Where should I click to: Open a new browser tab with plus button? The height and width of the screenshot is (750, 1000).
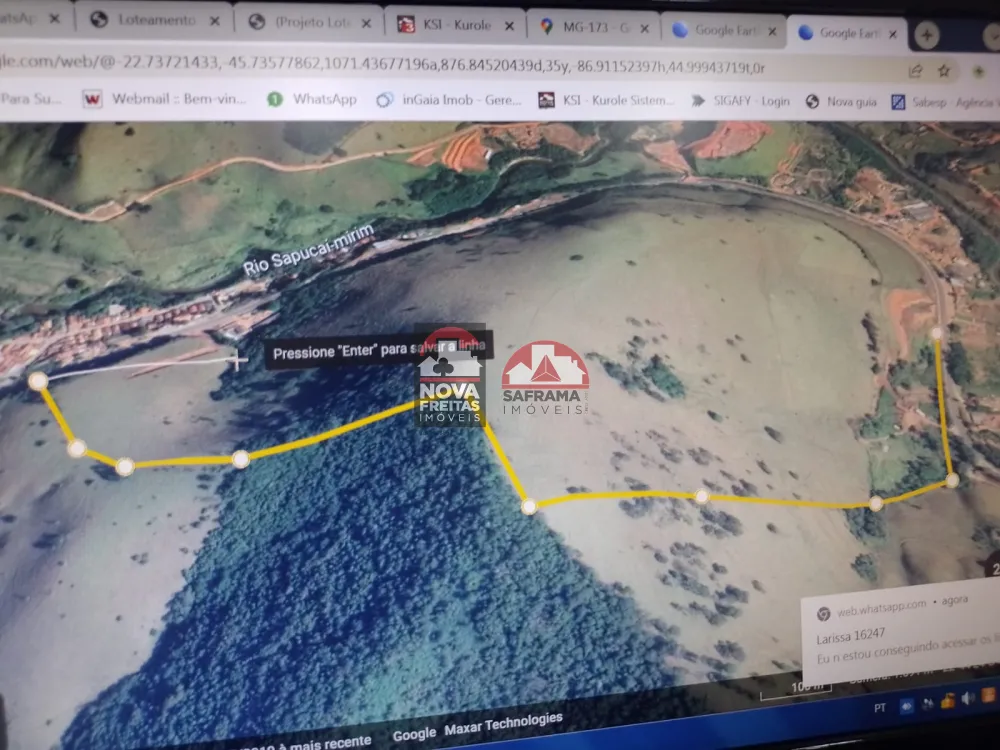(x=927, y=35)
